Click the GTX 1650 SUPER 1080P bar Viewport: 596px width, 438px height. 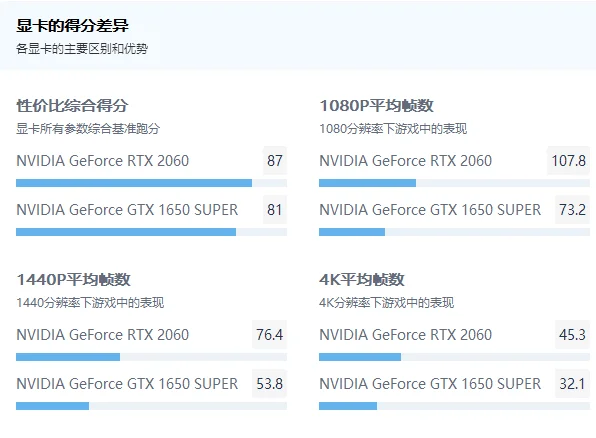point(454,232)
